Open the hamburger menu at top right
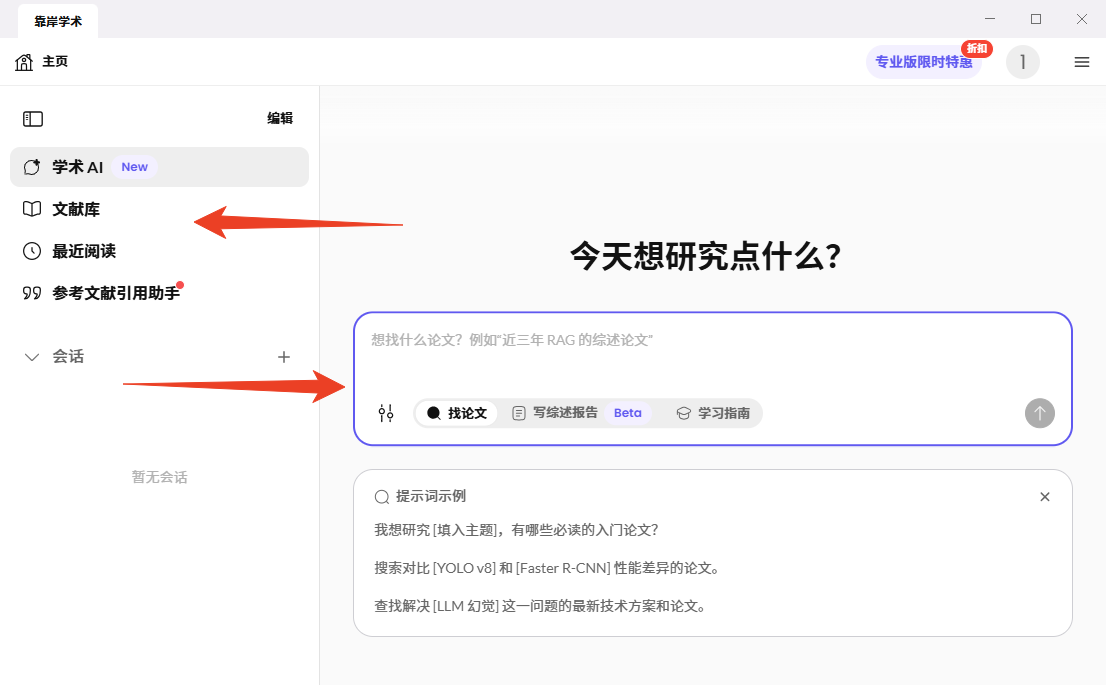1106x685 pixels. [x=1081, y=62]
